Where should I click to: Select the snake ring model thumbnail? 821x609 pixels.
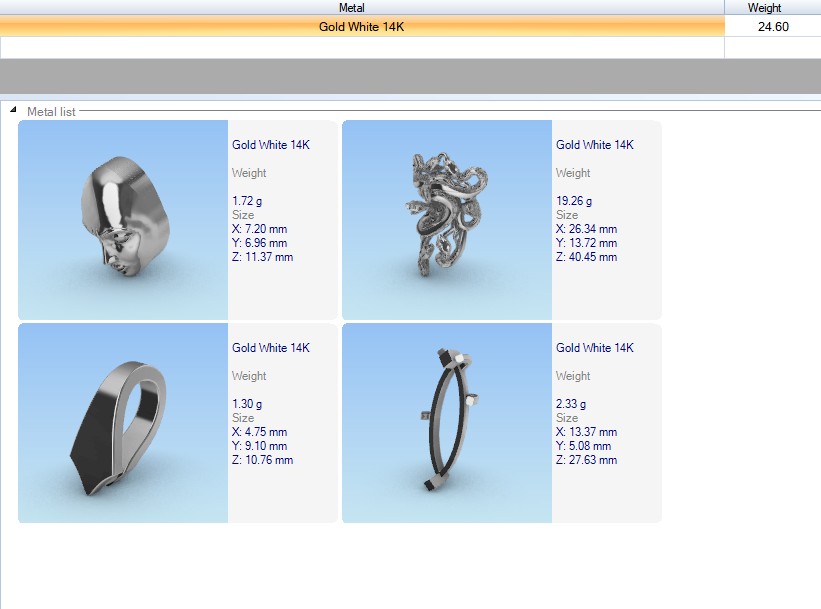point(447,220)
